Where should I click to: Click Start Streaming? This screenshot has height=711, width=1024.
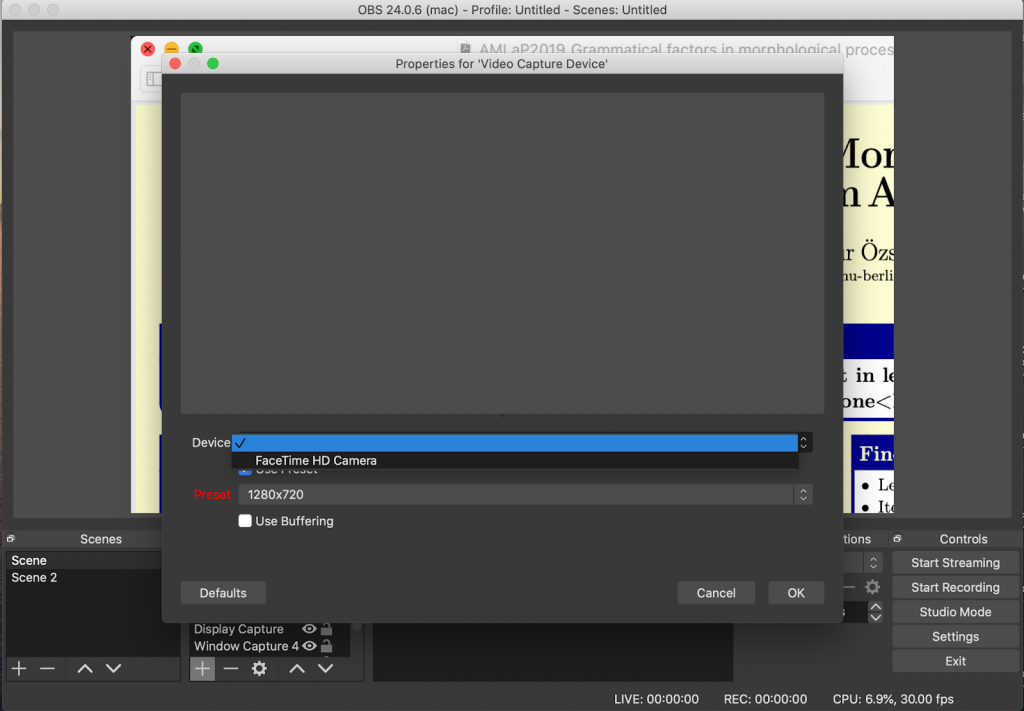coord(955,563)
